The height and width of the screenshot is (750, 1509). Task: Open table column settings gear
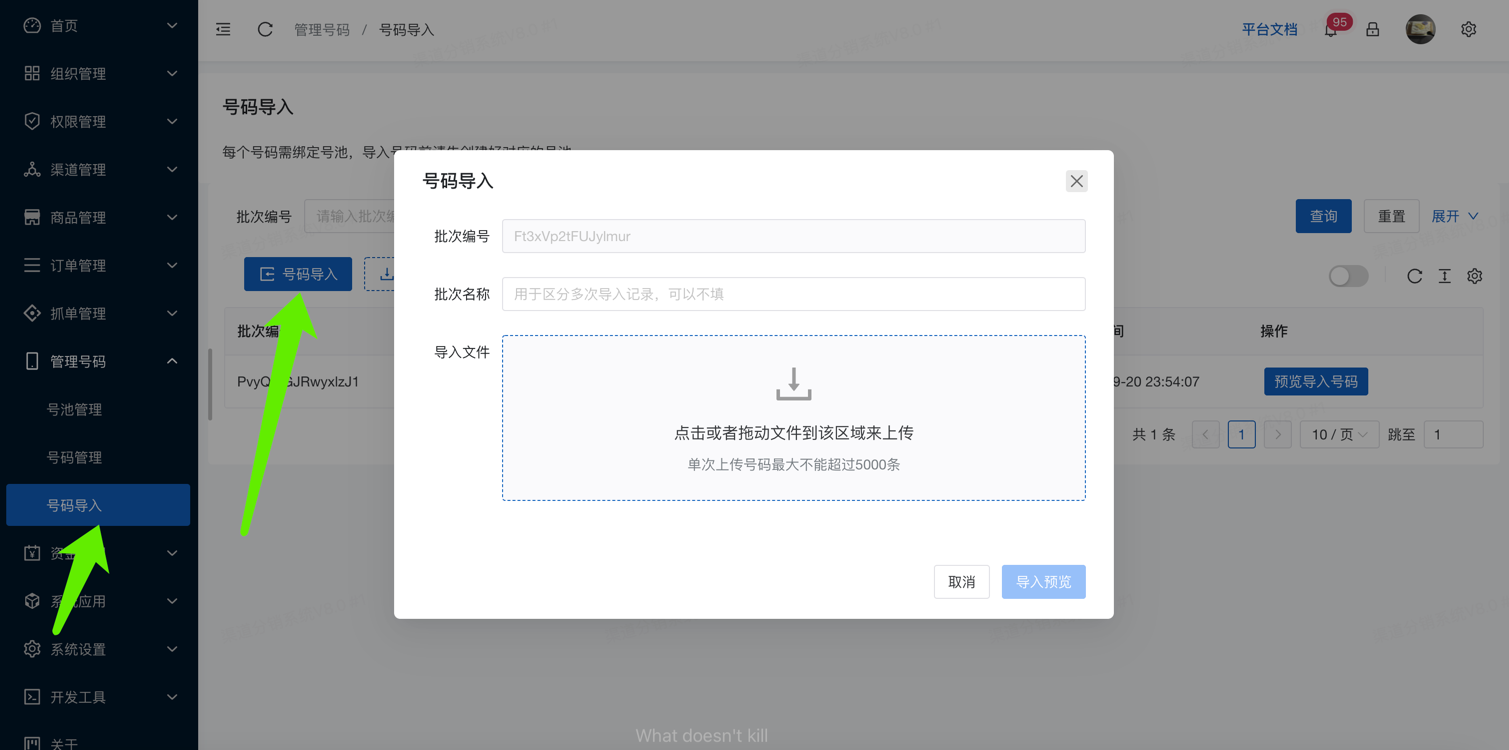pyautogui.click(x=1474, y=276)
